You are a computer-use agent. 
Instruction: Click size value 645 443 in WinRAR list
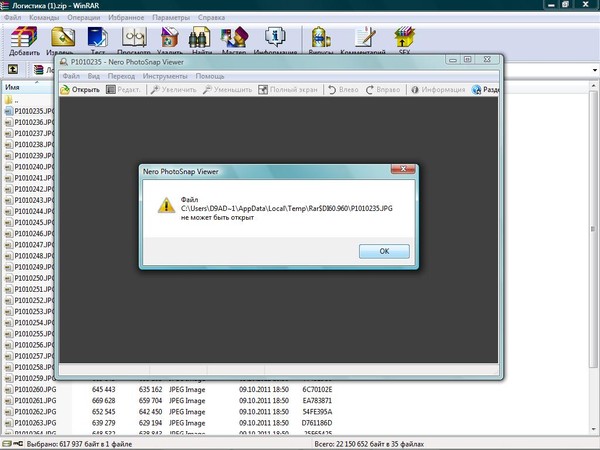coord(103,390)
